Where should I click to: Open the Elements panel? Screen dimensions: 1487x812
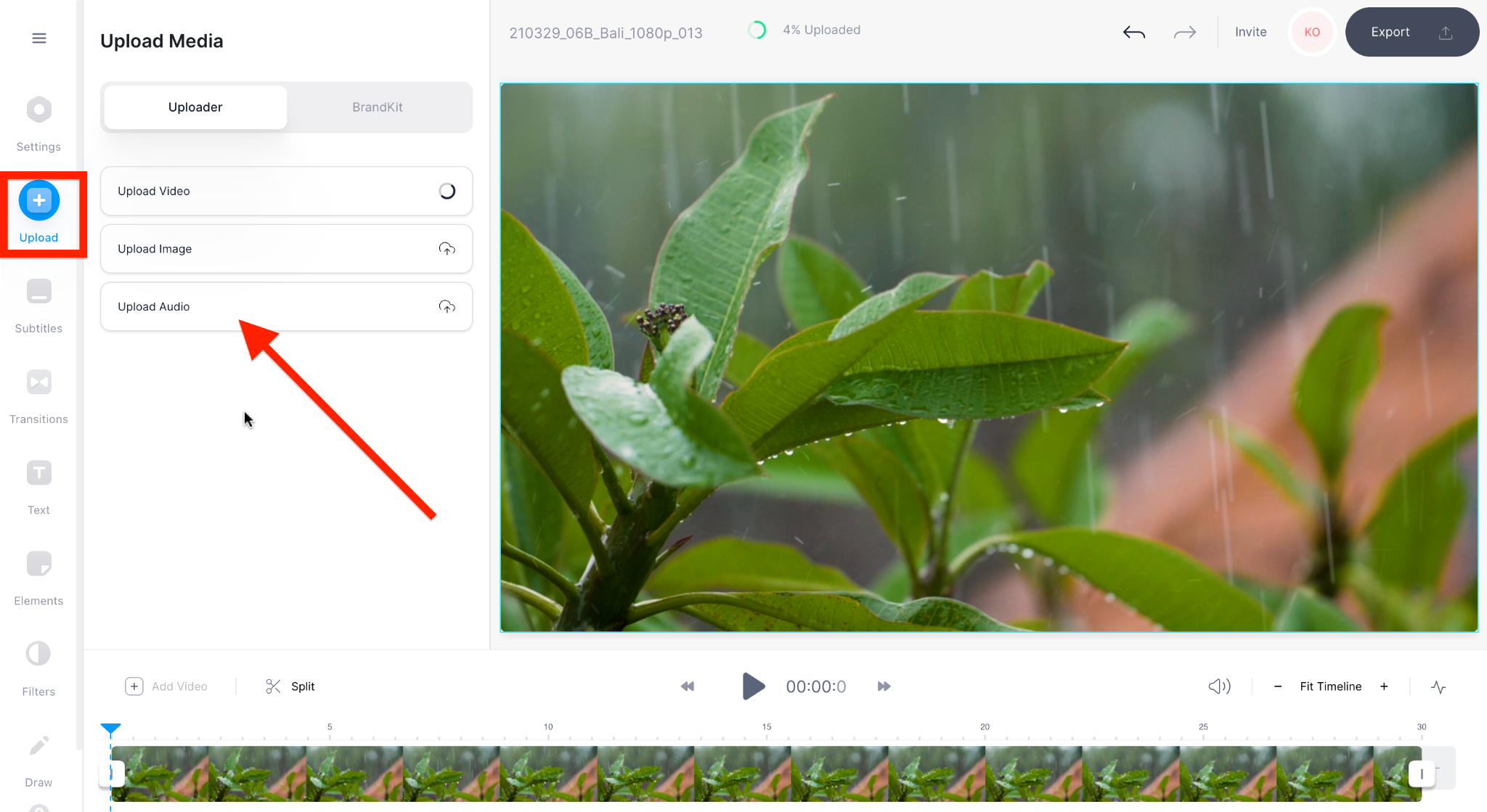click(x=39, y=578)
